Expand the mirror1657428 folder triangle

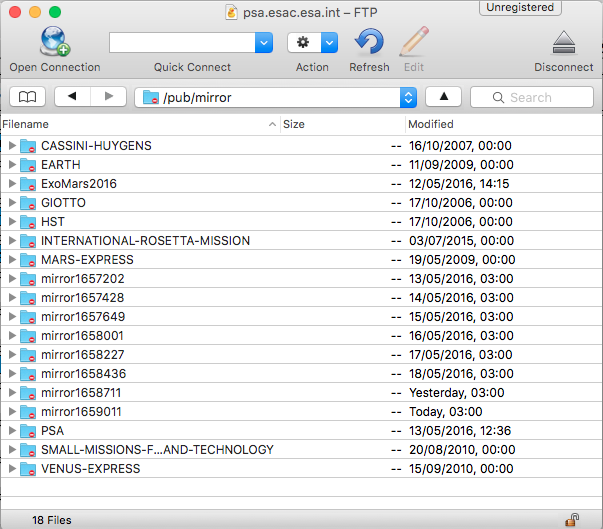(12, 297)
